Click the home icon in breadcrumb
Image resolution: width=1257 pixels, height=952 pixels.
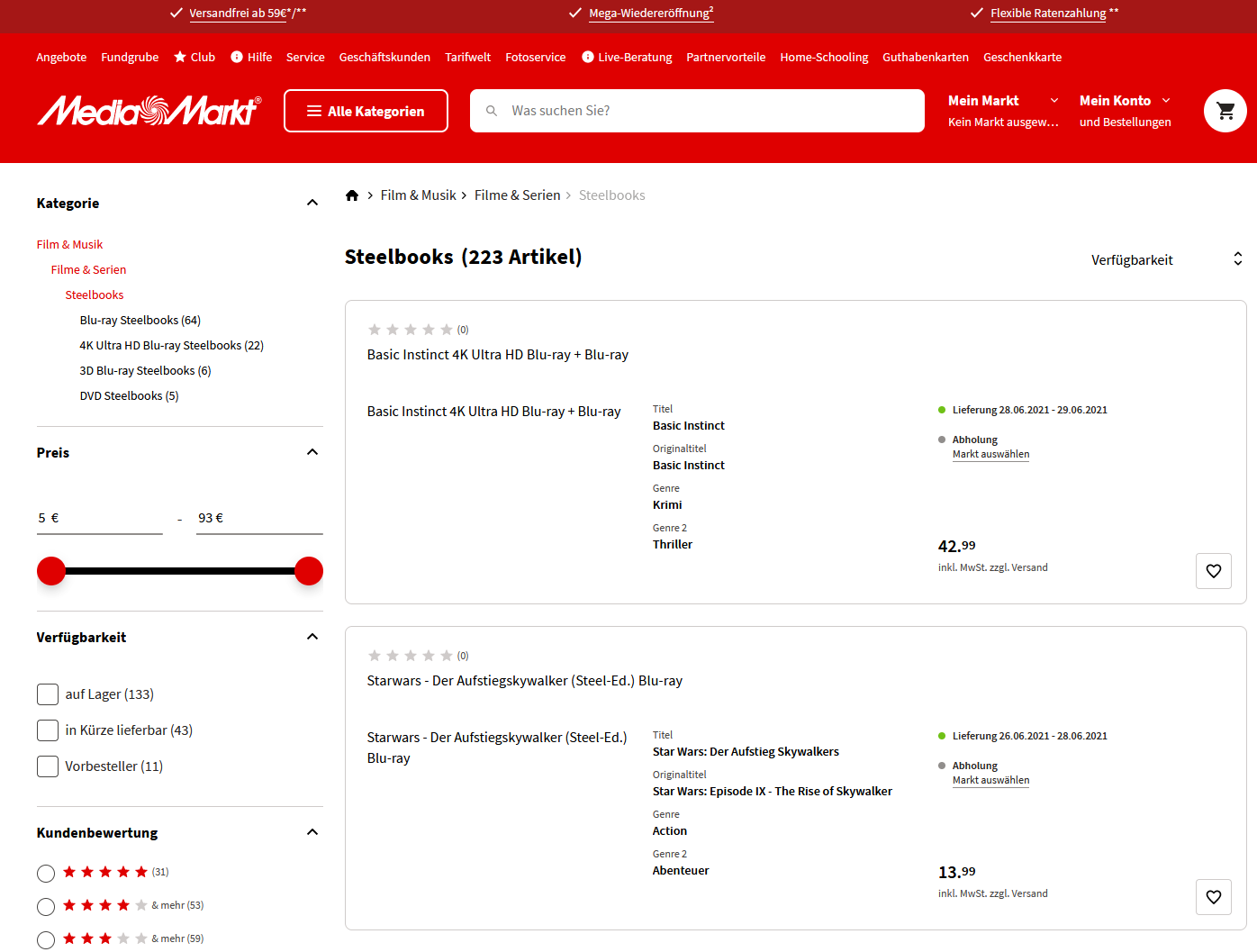[x=352, y=195]
